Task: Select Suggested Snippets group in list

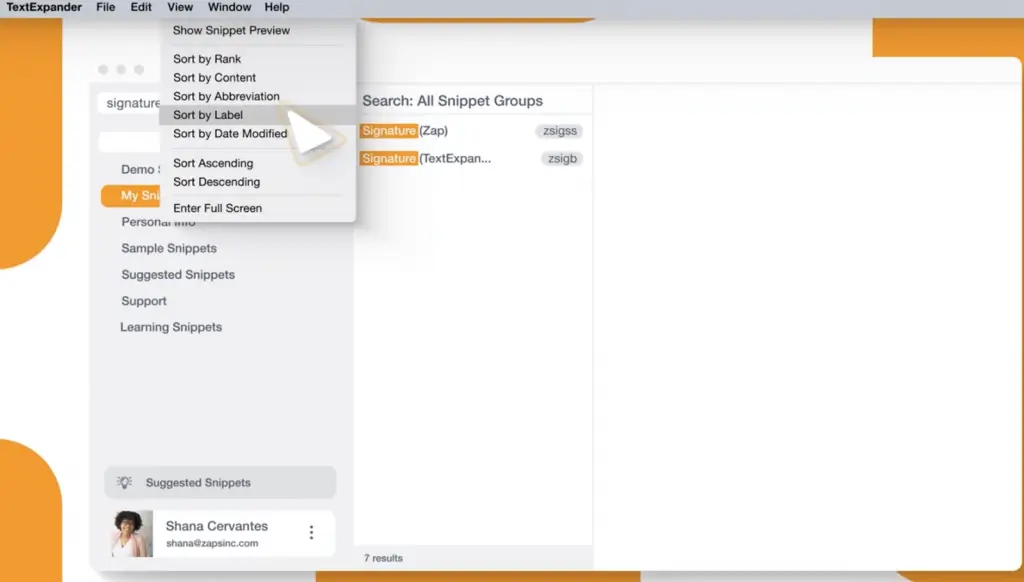Action: pos(178,275)
